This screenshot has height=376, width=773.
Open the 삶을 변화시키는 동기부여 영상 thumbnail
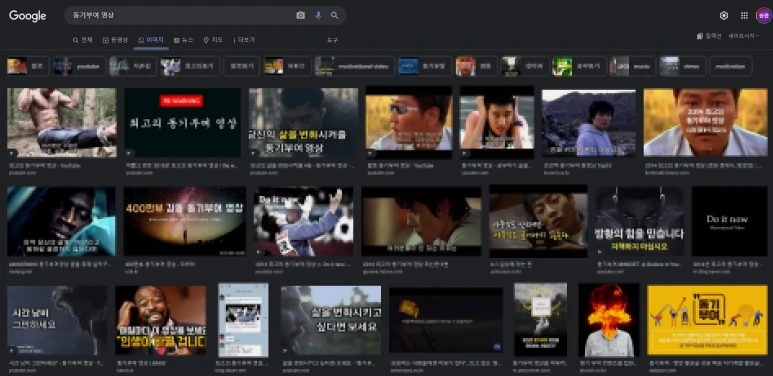(303, 123)
